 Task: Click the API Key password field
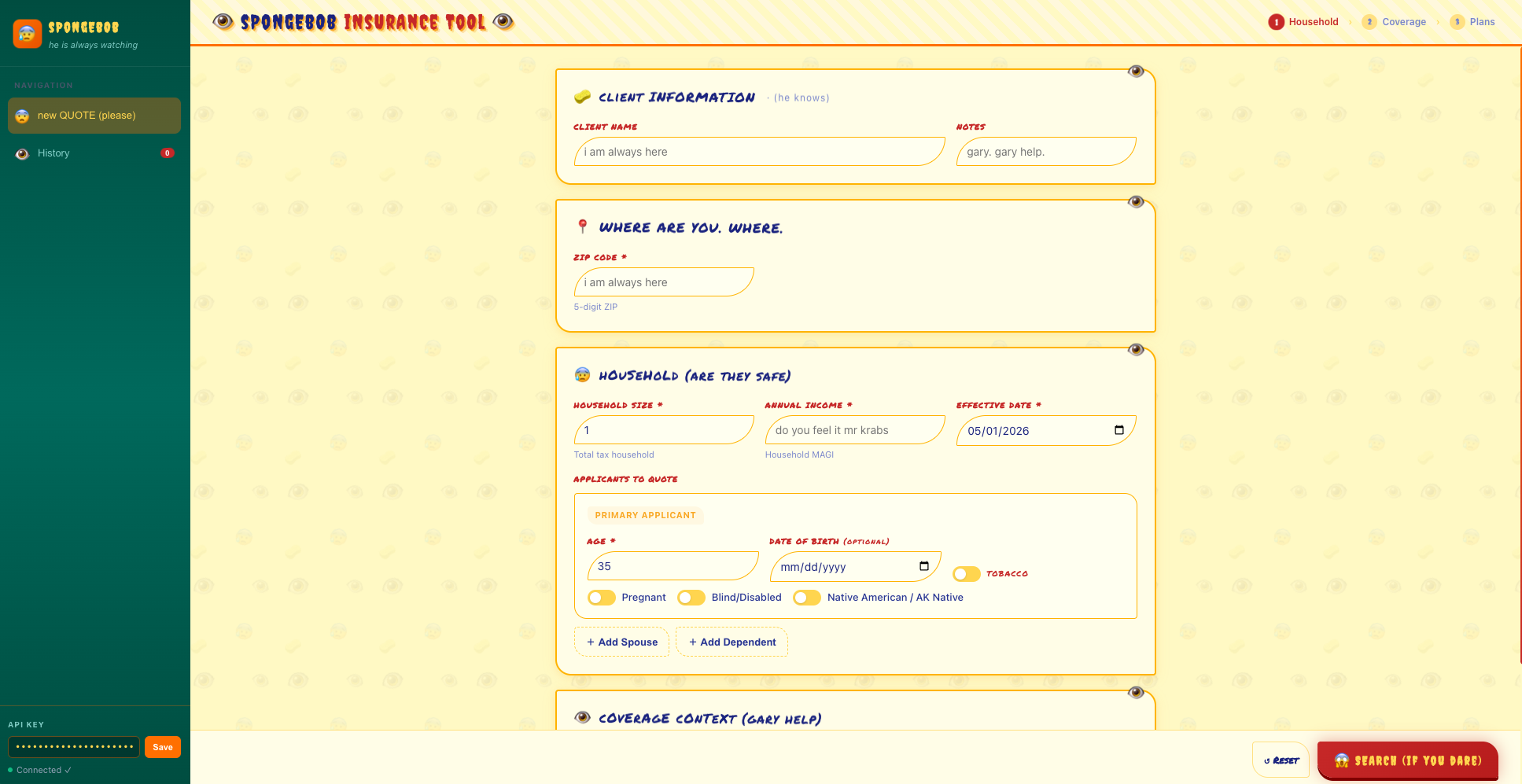pyautogui.click(x=74, y=747)
